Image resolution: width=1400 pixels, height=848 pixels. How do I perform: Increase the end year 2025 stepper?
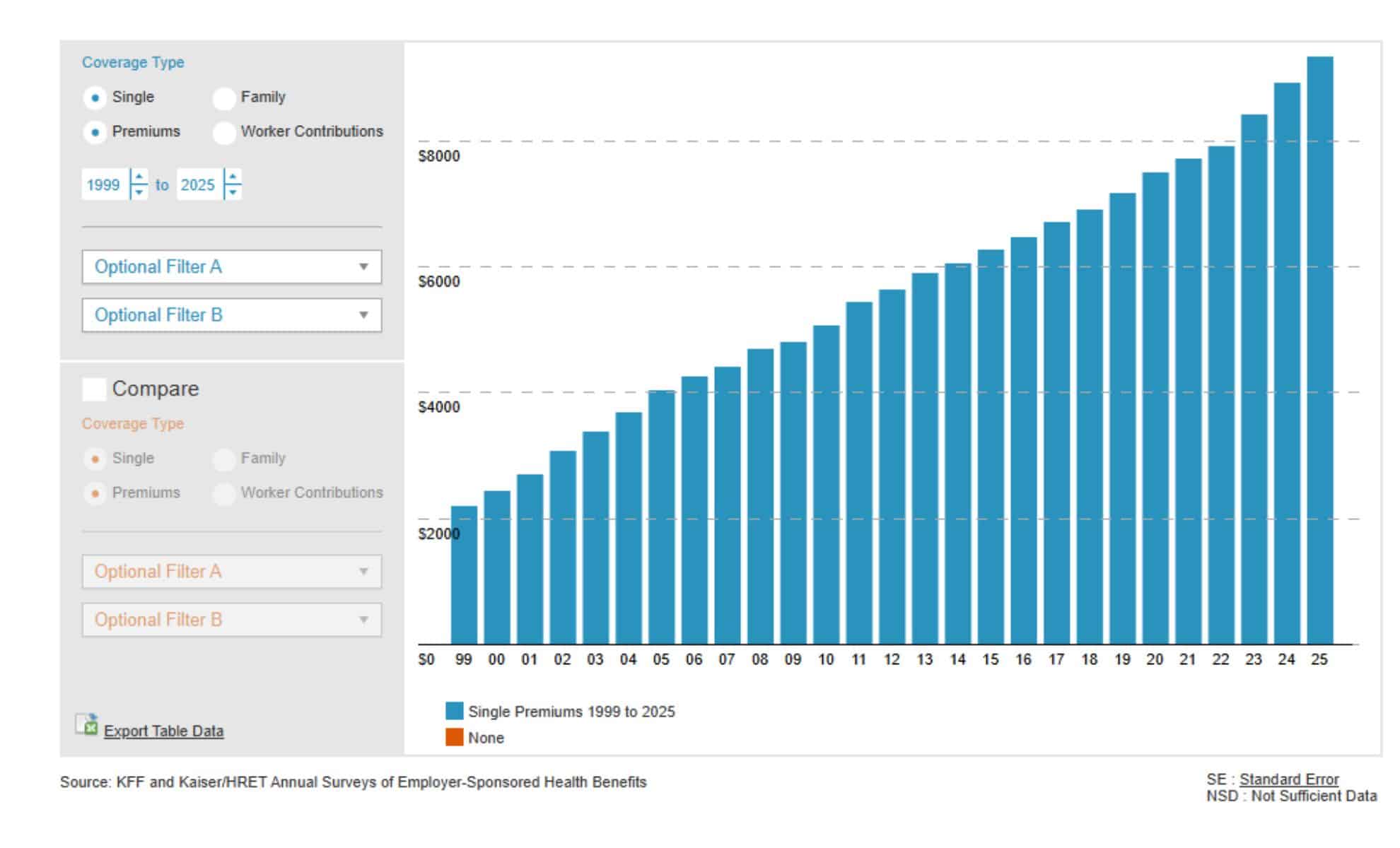pos(233,177)
